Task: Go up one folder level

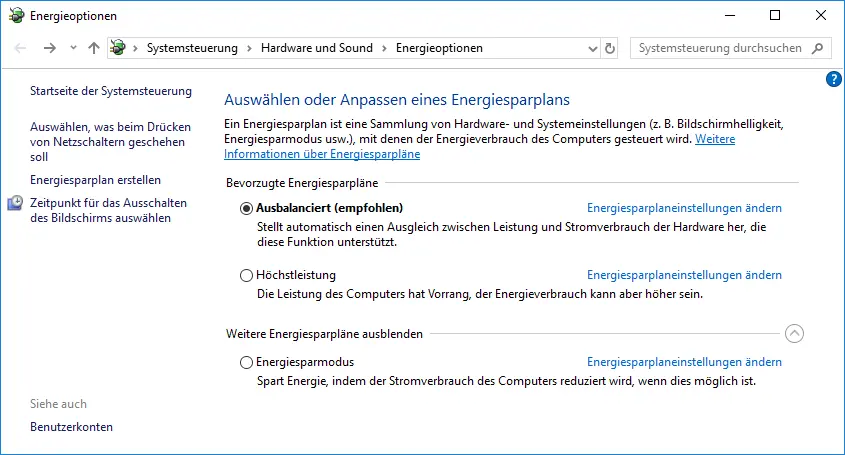Action: click(x=94, y=48)
